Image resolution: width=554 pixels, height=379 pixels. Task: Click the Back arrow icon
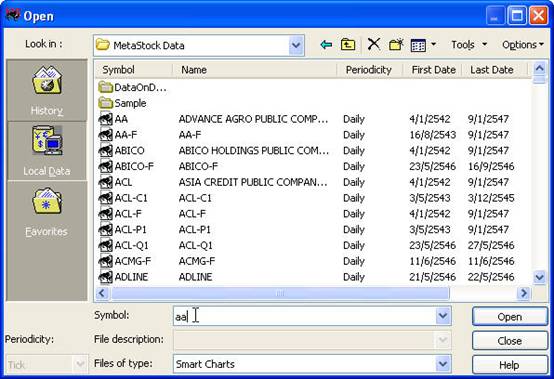coord(326,45)
